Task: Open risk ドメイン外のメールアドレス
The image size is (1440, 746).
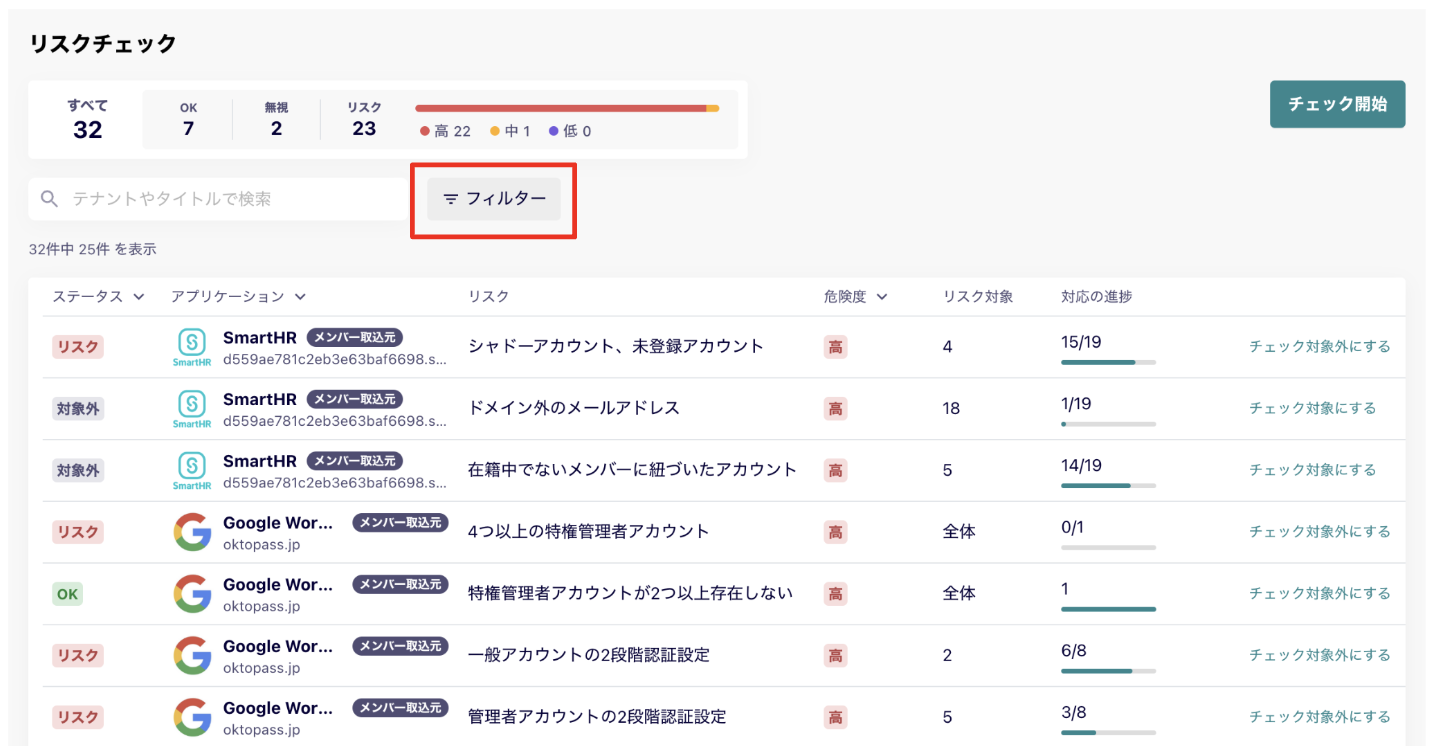Action: [574, 409]
